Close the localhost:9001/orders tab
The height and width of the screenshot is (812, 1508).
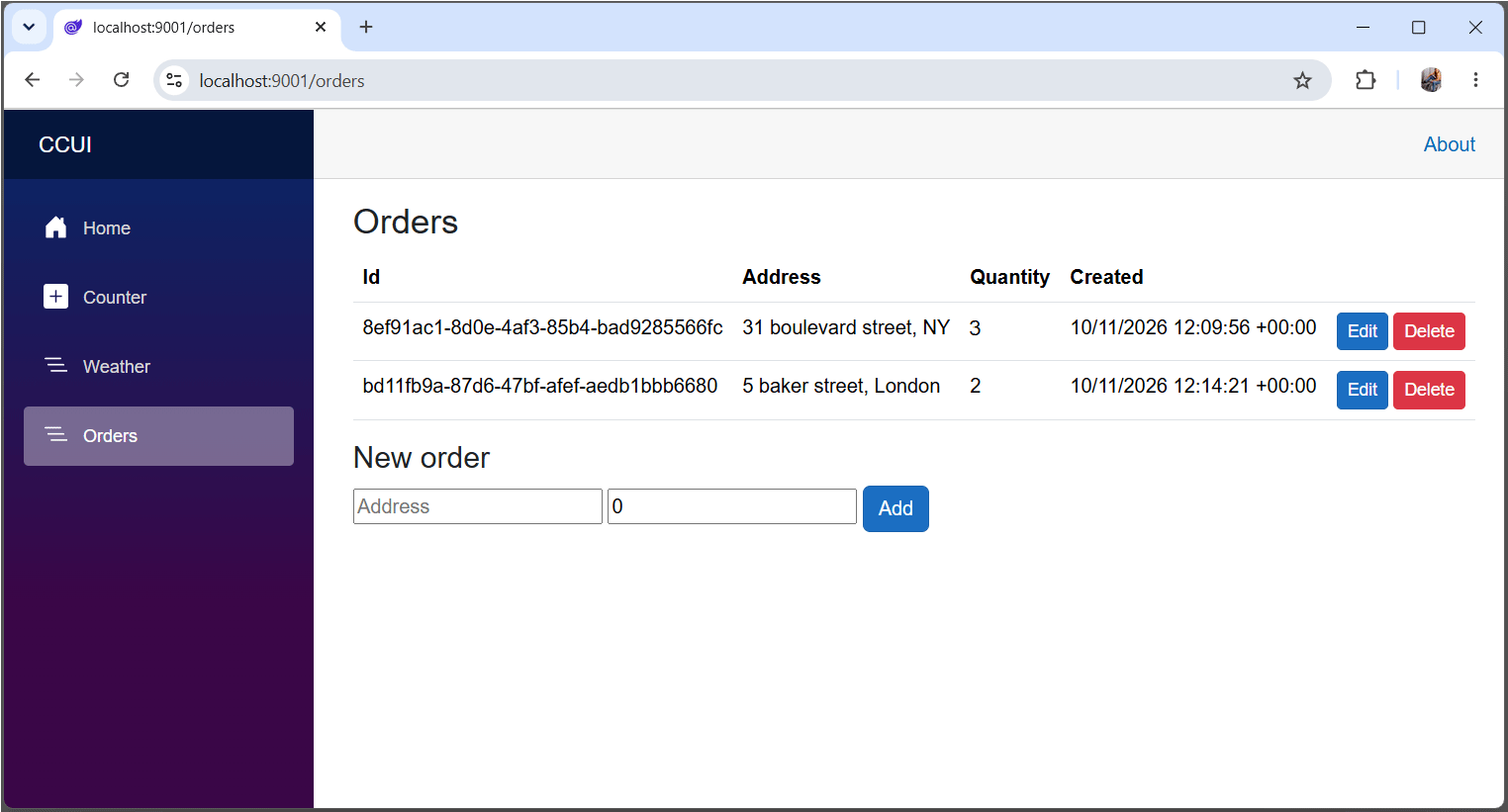(321, 27)
